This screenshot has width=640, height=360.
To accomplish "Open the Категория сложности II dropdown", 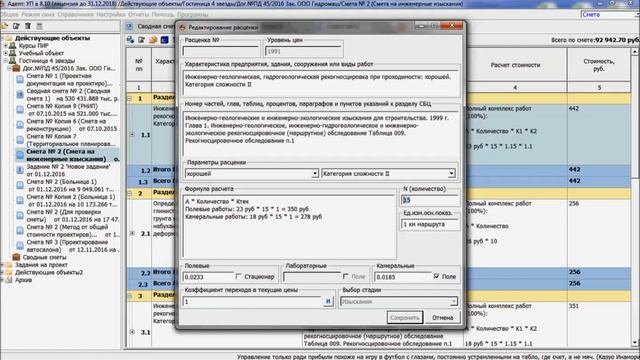I will (x=451, y=174).
